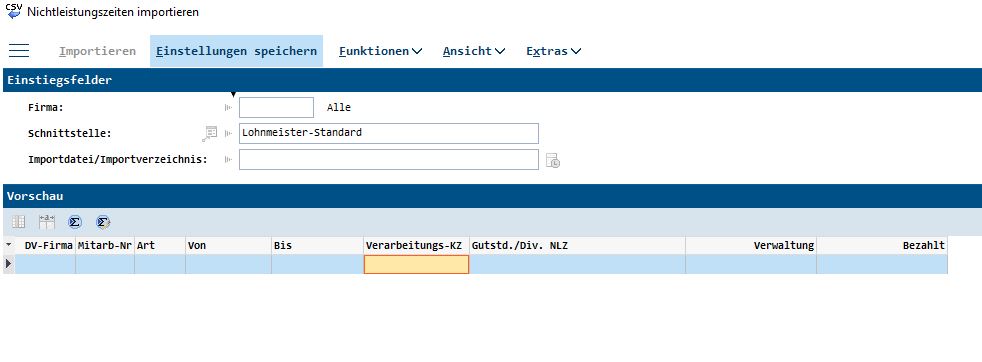Click the import file history icon

[552, 160]
